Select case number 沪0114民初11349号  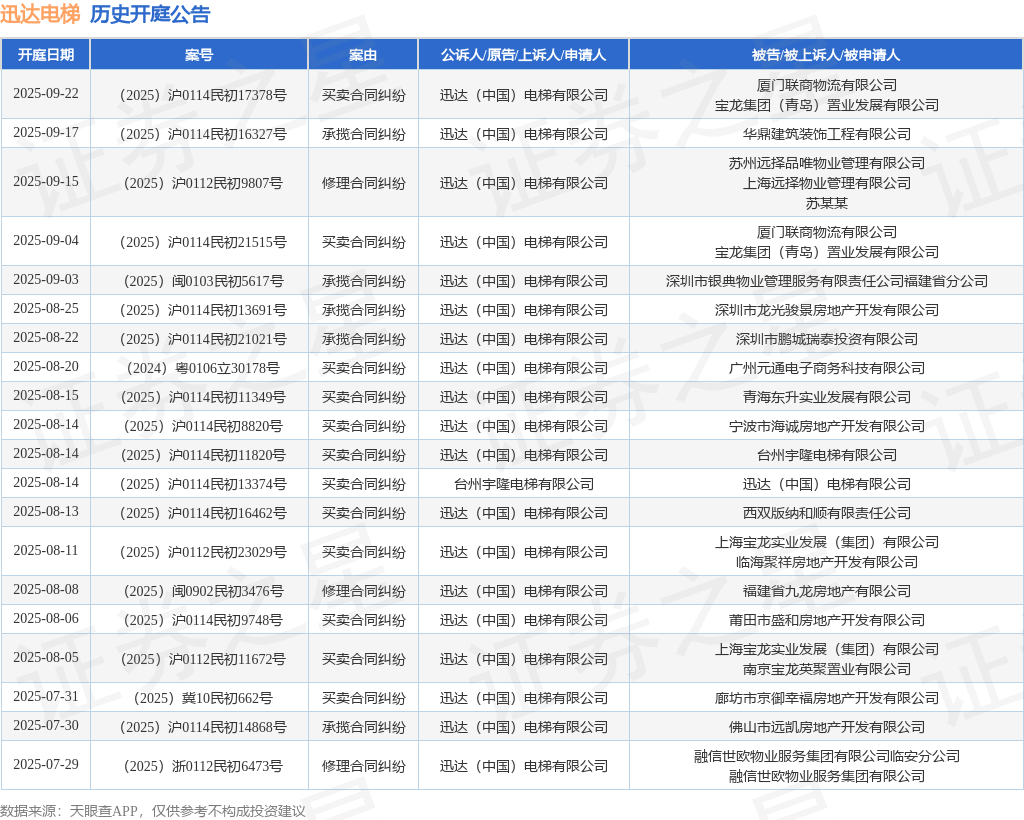[203, 397]
